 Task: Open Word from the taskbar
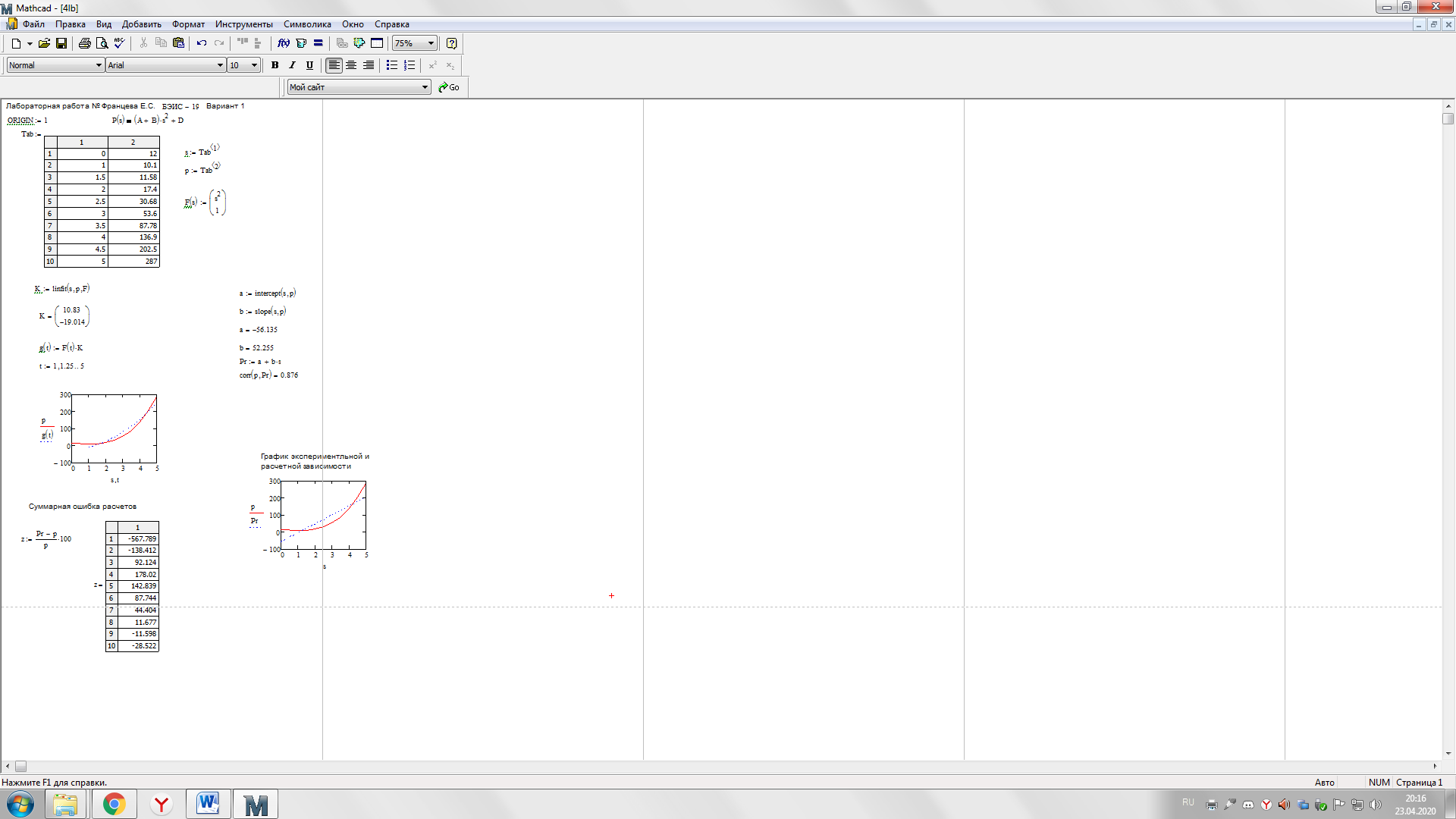click(x=208, y=804)
